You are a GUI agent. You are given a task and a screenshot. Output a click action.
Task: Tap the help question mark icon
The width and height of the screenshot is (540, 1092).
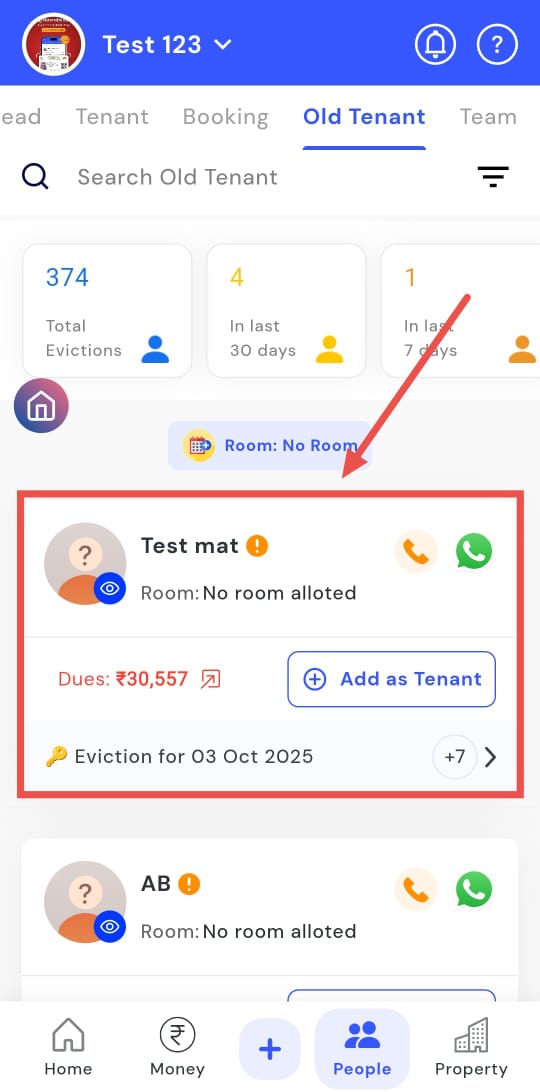(497, 45)
